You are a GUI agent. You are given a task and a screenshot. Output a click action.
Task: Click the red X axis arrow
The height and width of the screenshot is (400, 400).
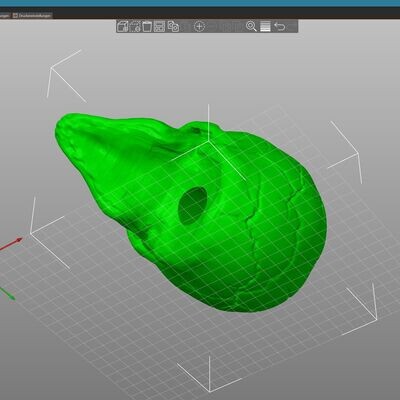tap(12, 244)
